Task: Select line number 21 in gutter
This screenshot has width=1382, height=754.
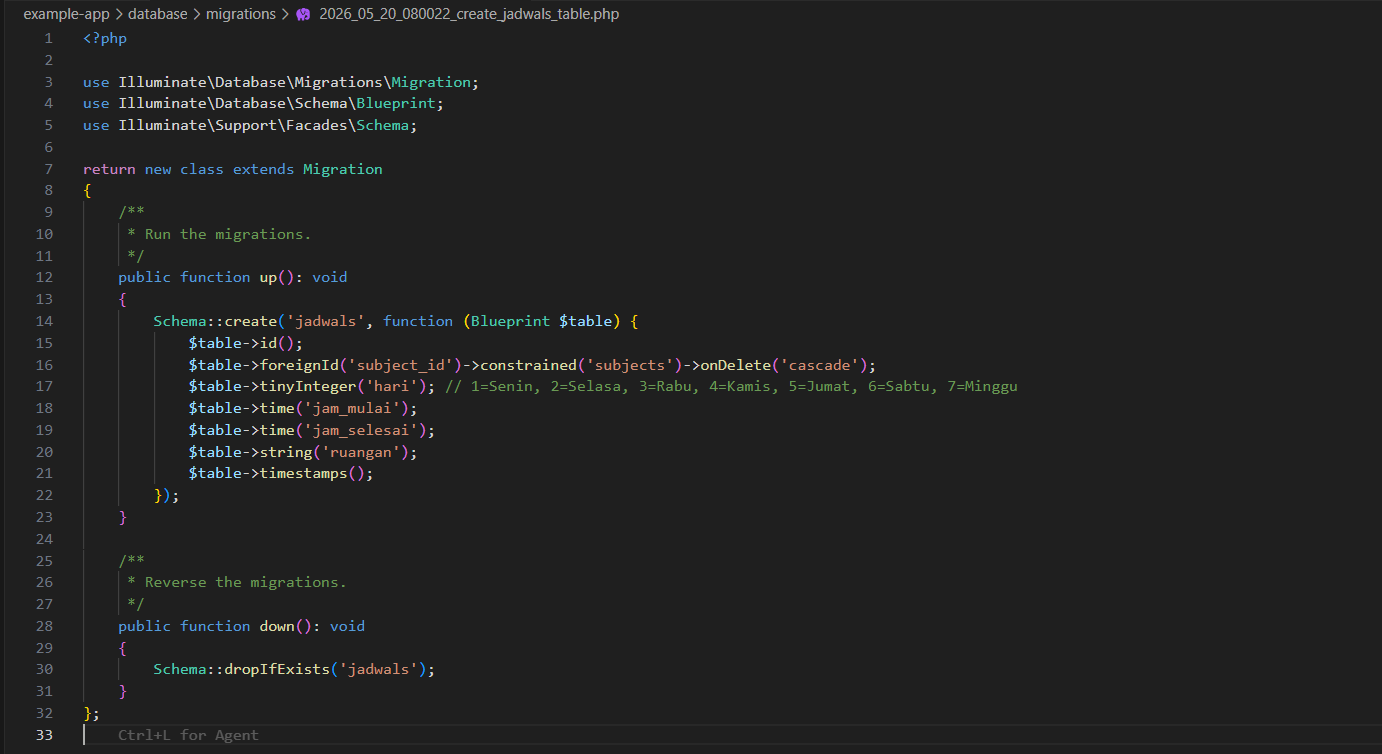Action: pyautogui.click(x=44, y=473)
